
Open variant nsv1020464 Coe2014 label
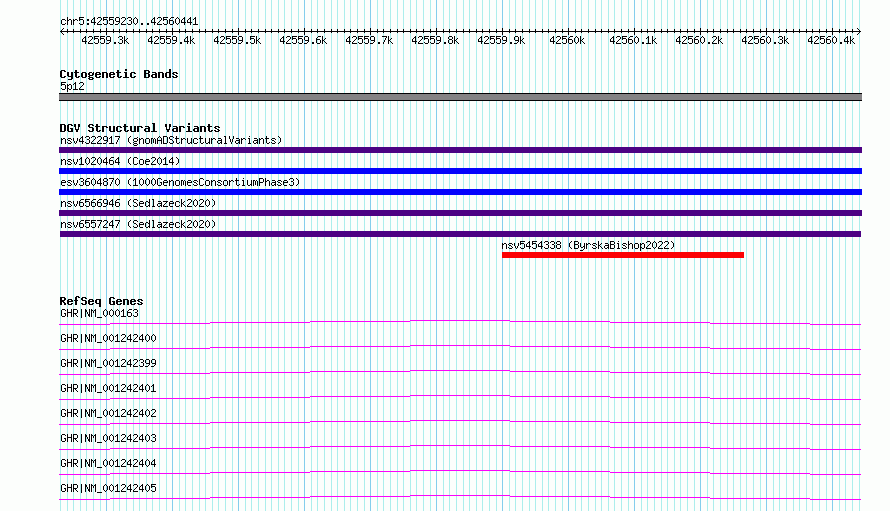[x=120, y=161]
